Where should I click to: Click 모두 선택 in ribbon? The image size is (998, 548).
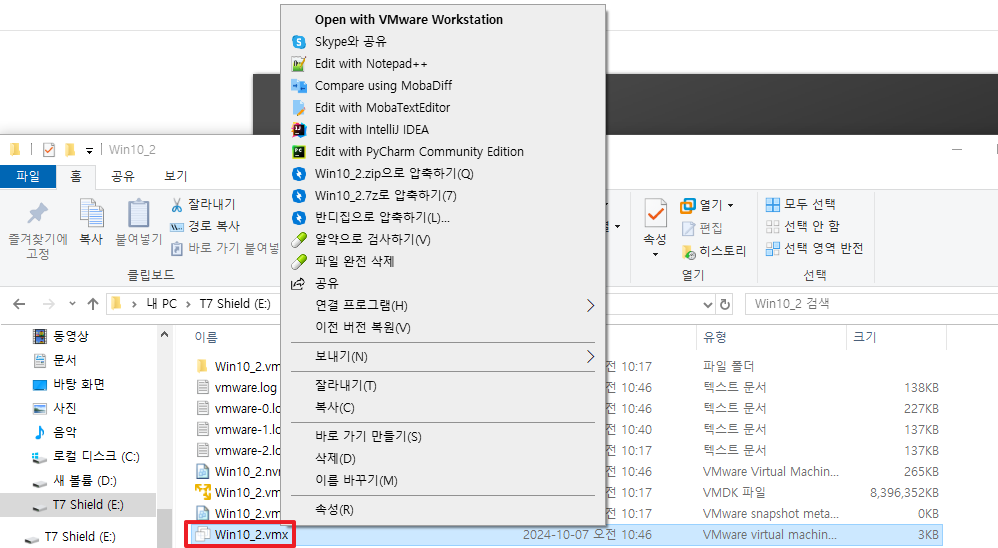click(x=801, y=204)
